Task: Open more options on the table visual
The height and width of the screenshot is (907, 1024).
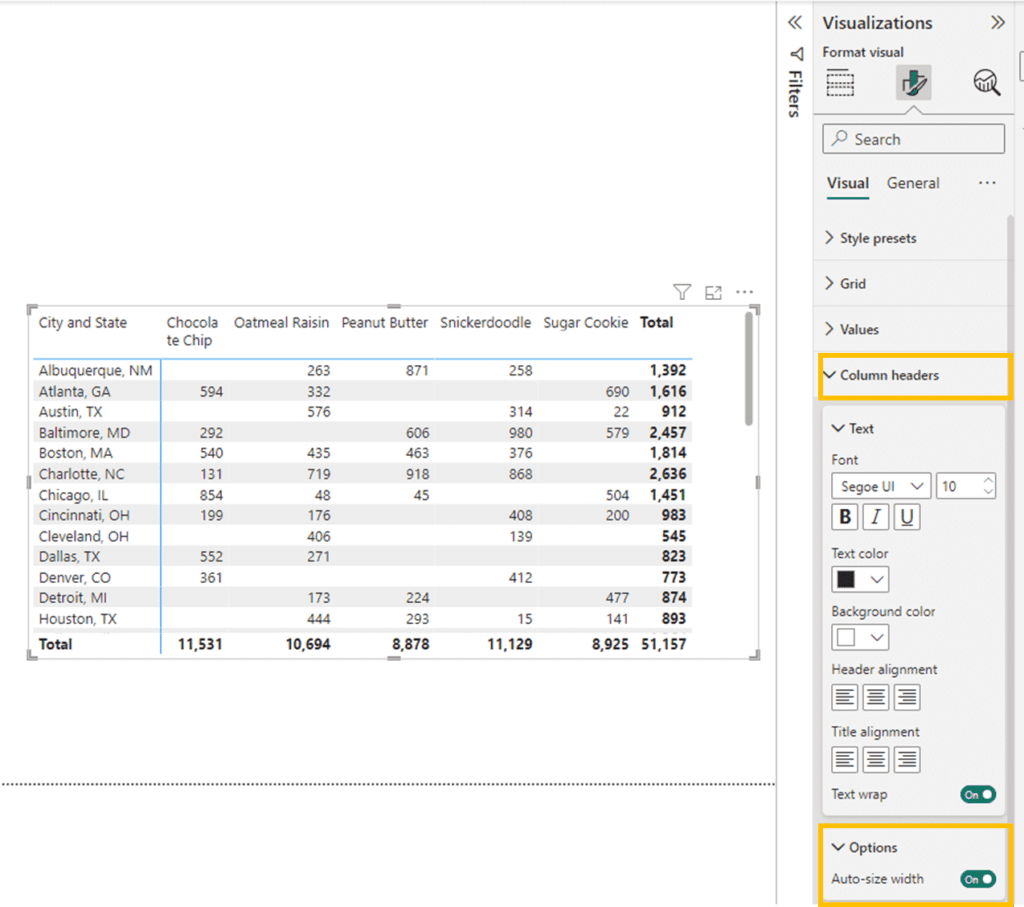Action: coord(744,292)
